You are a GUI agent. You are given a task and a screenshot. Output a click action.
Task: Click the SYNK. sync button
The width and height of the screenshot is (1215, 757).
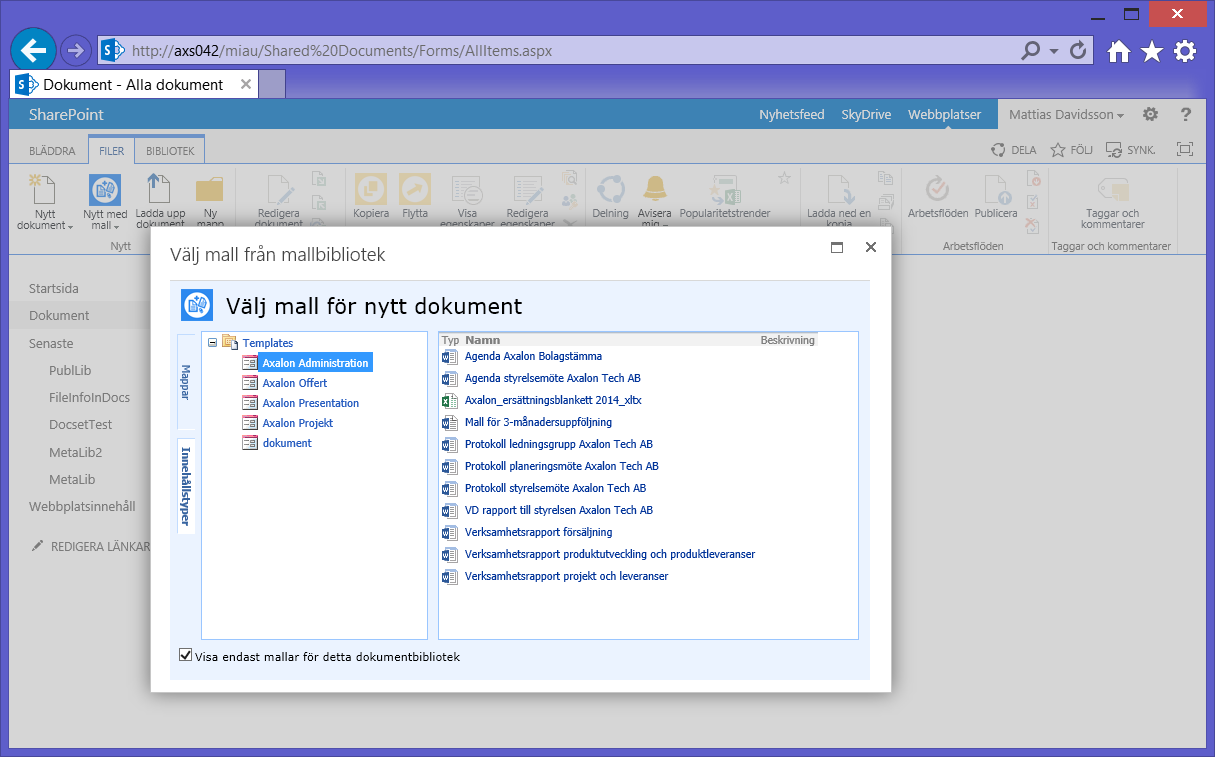click(1131, 150)
